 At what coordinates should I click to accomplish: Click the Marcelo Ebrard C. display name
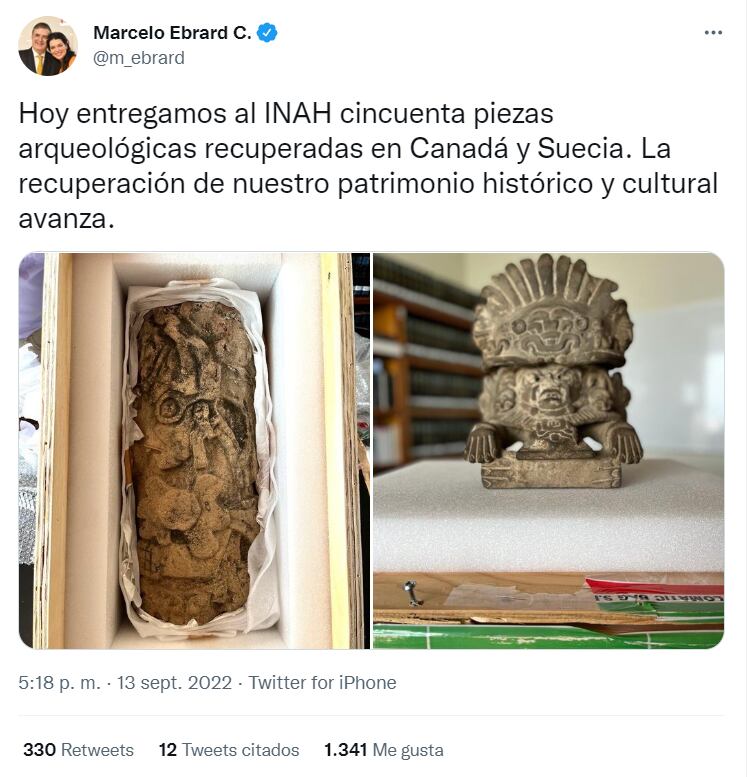click(x=172, y=33)
